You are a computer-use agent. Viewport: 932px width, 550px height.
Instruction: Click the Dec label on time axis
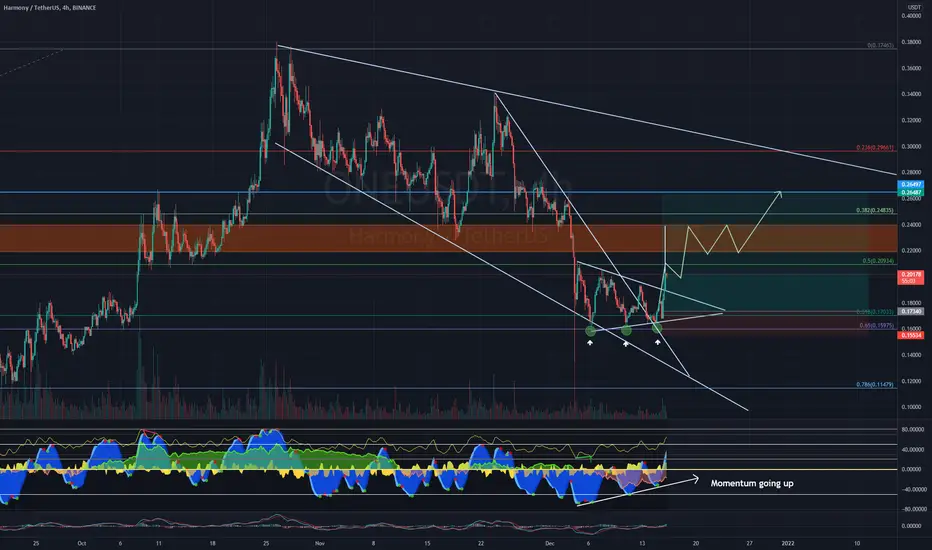(x=550, y=543)
